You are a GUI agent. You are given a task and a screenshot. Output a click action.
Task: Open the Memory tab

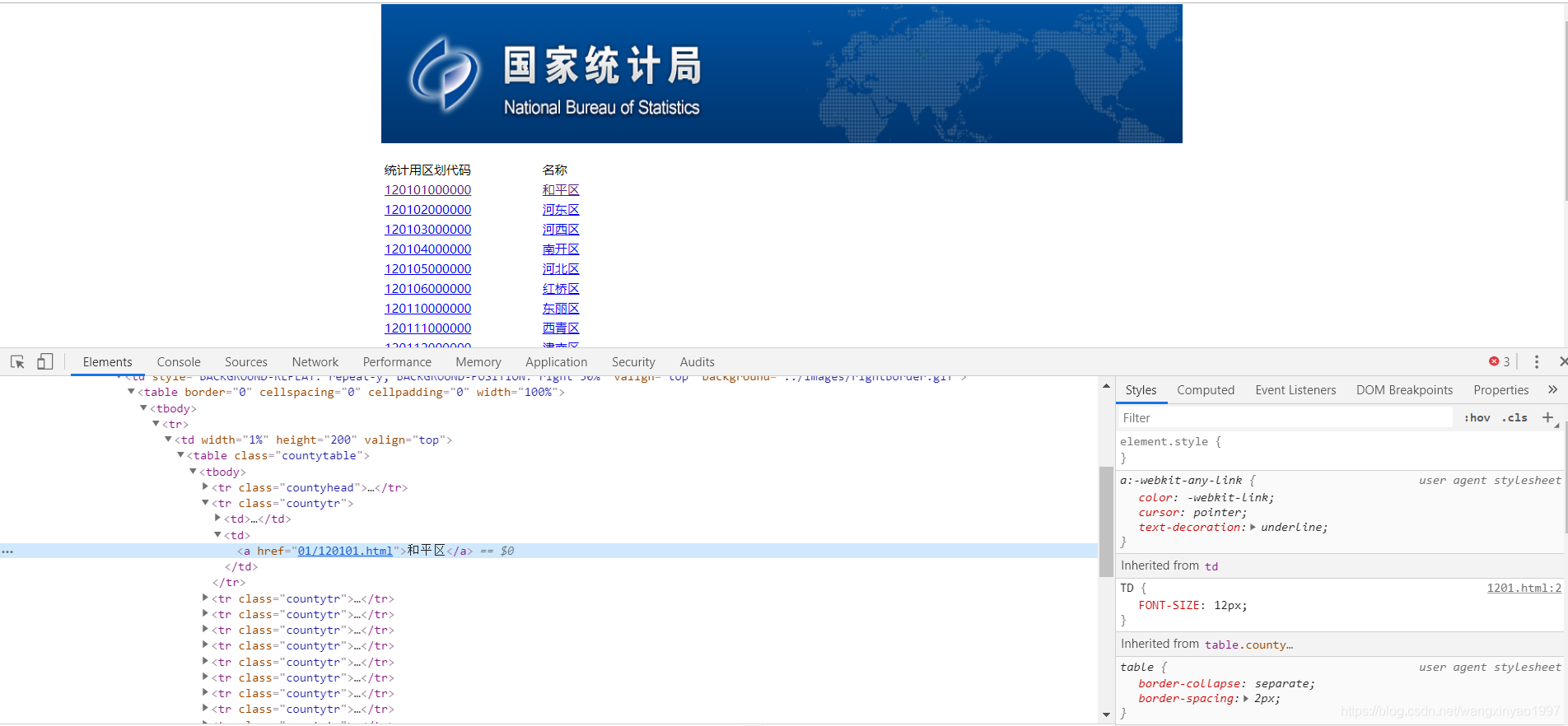[478, 362]
